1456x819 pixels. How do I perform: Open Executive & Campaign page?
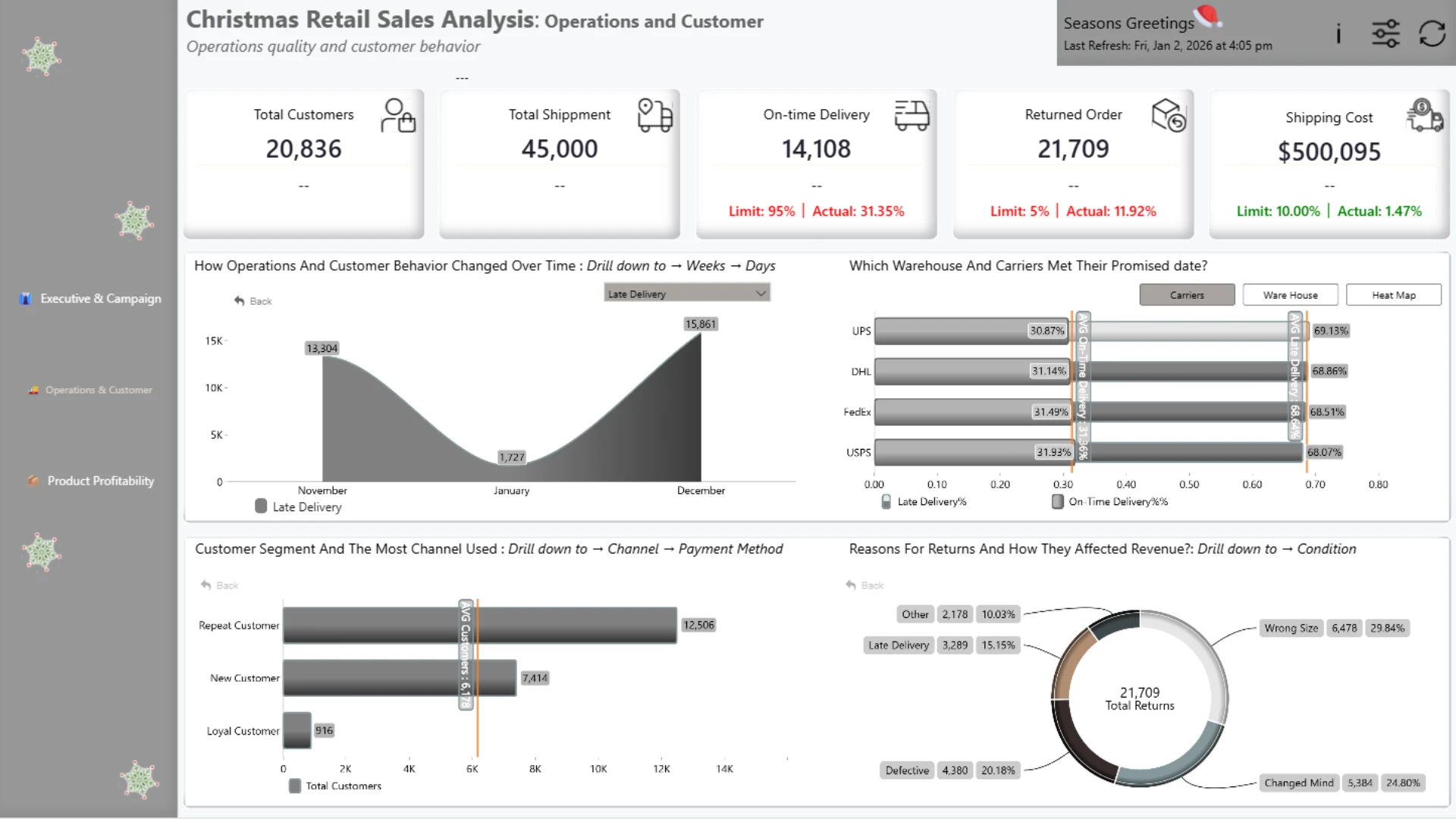[x=90, y=299]
